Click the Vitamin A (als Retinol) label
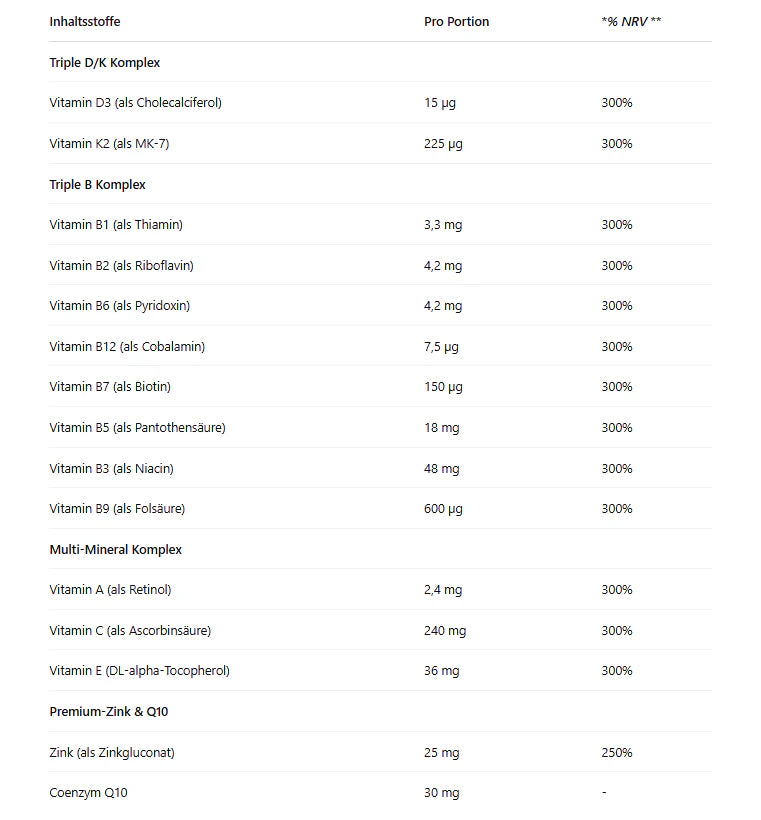 tap(110, 590)
